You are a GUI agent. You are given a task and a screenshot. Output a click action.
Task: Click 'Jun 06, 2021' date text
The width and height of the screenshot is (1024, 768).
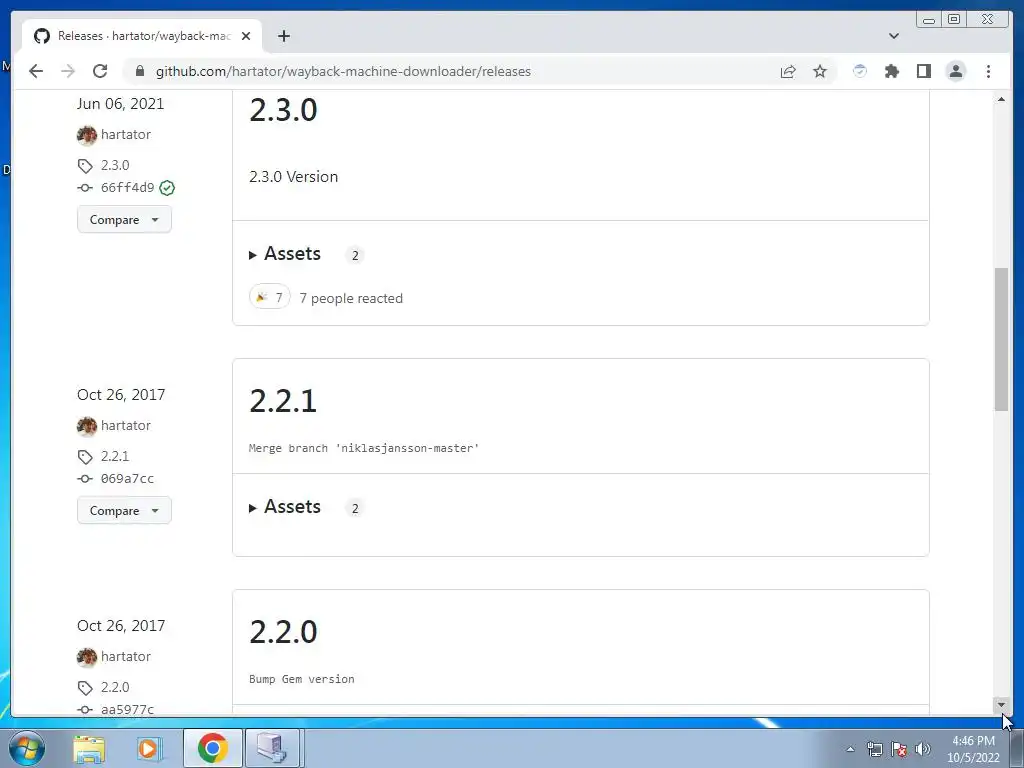120,104
